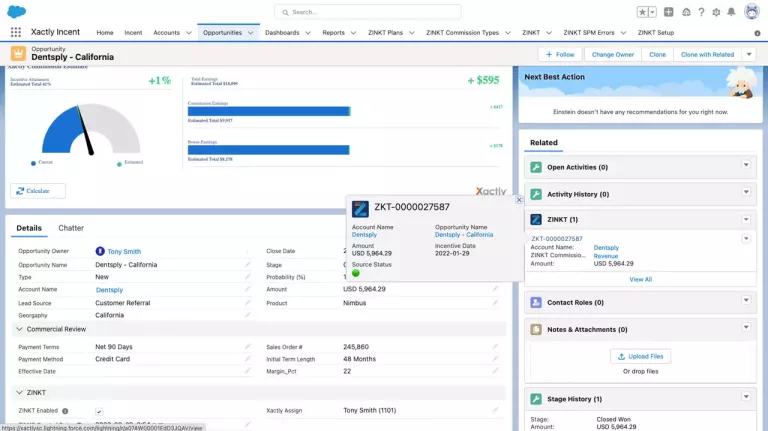Screen dimensions: 768x431
Task: Close the ZKT-0000027587 hover popup
Action: [519, 200]
